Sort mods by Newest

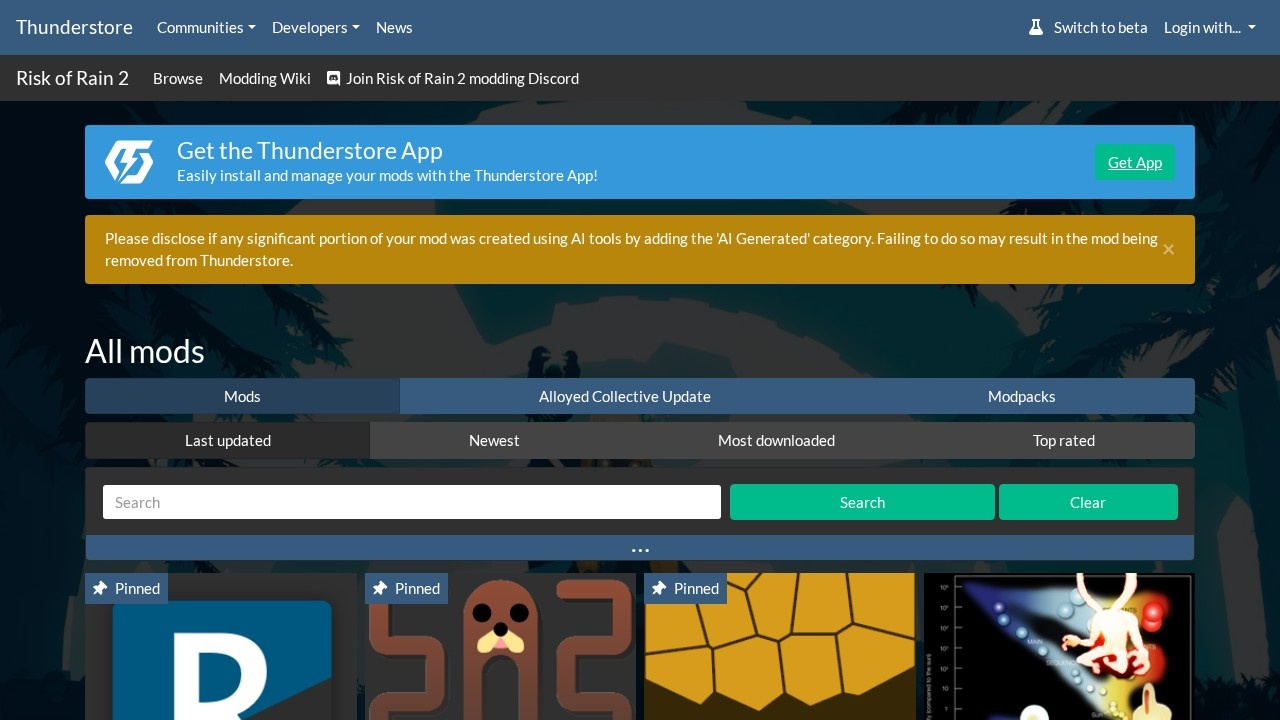494,440
